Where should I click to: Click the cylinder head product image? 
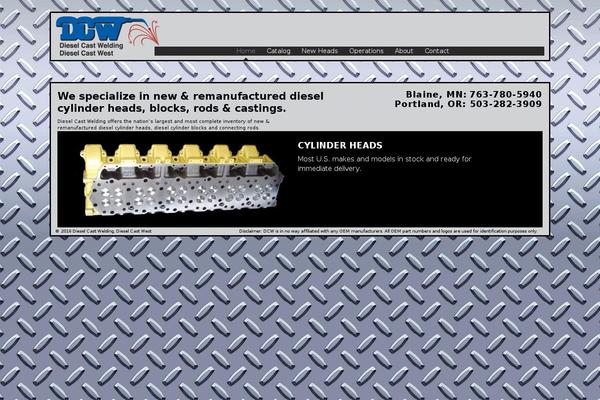tap(182, 180)
